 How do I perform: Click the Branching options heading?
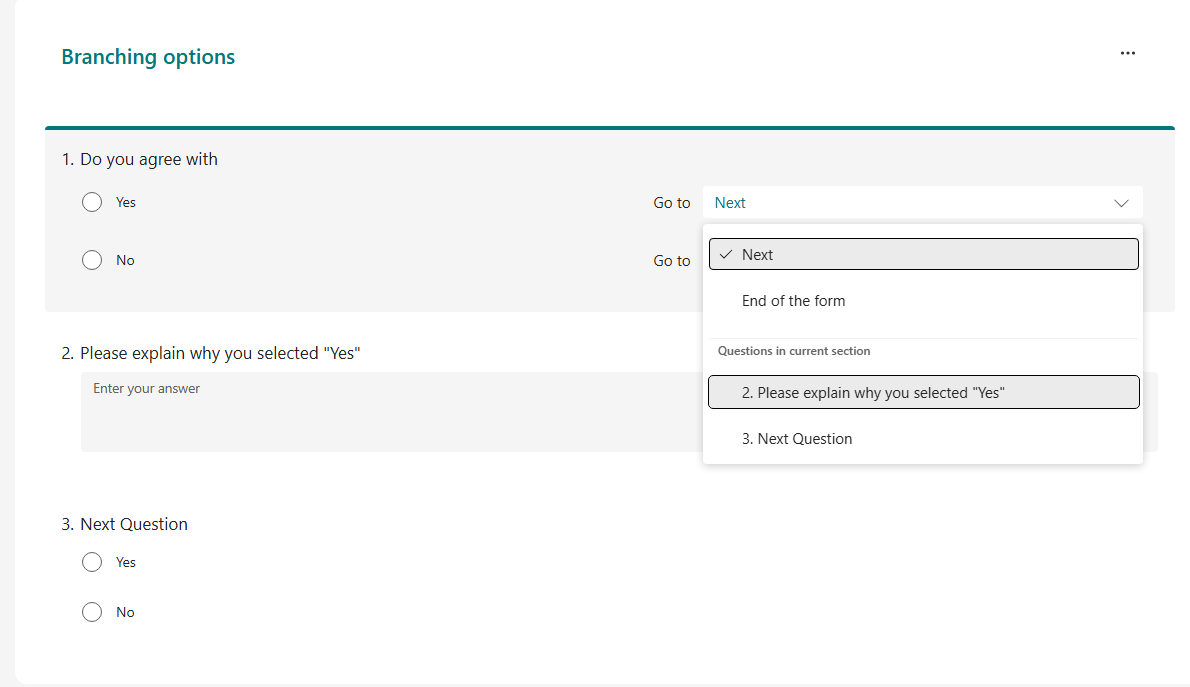coord(148,57)
